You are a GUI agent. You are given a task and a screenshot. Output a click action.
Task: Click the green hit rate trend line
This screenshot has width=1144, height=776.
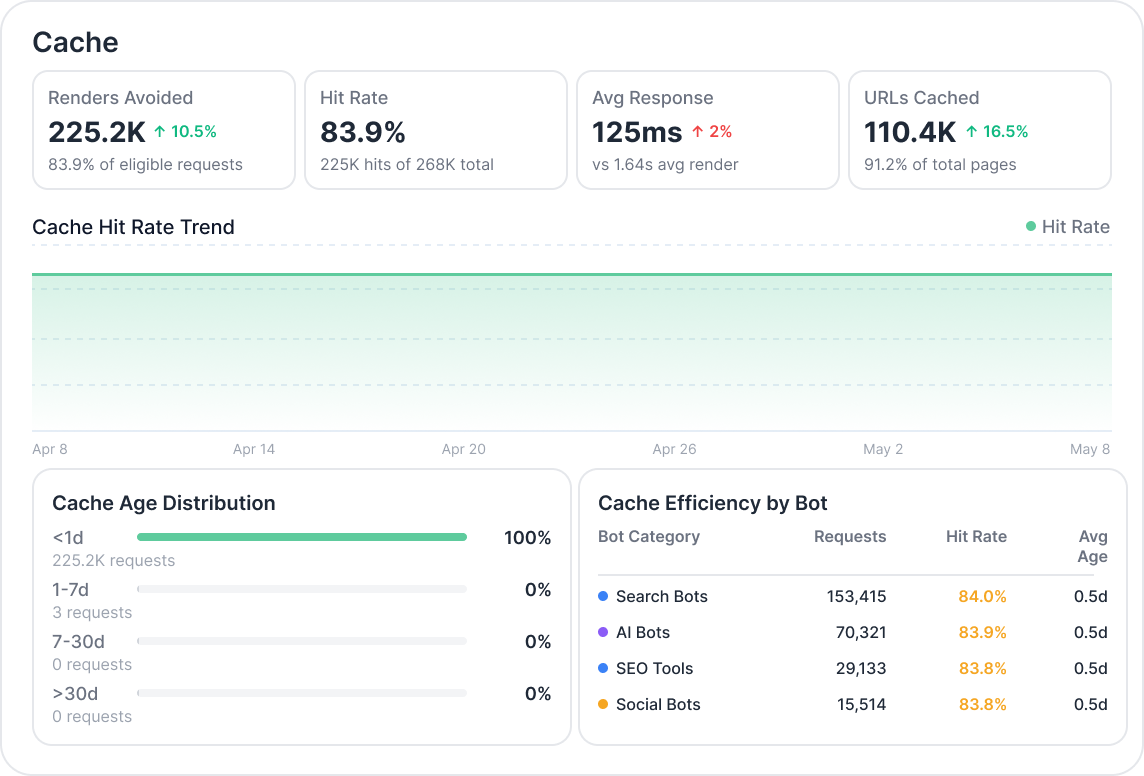[572, 274]
